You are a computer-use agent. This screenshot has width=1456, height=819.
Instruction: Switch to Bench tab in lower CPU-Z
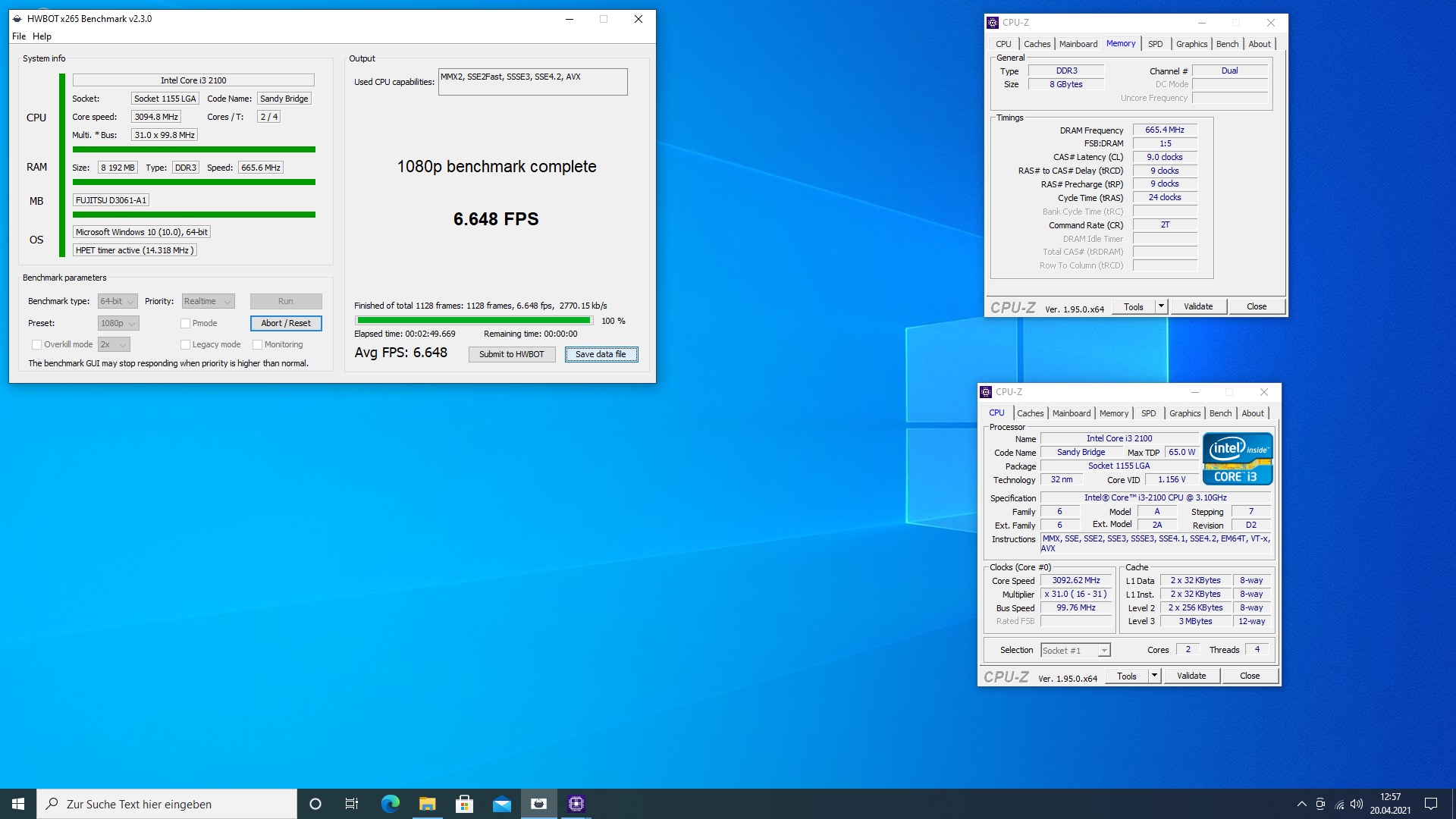(1220, 413)
